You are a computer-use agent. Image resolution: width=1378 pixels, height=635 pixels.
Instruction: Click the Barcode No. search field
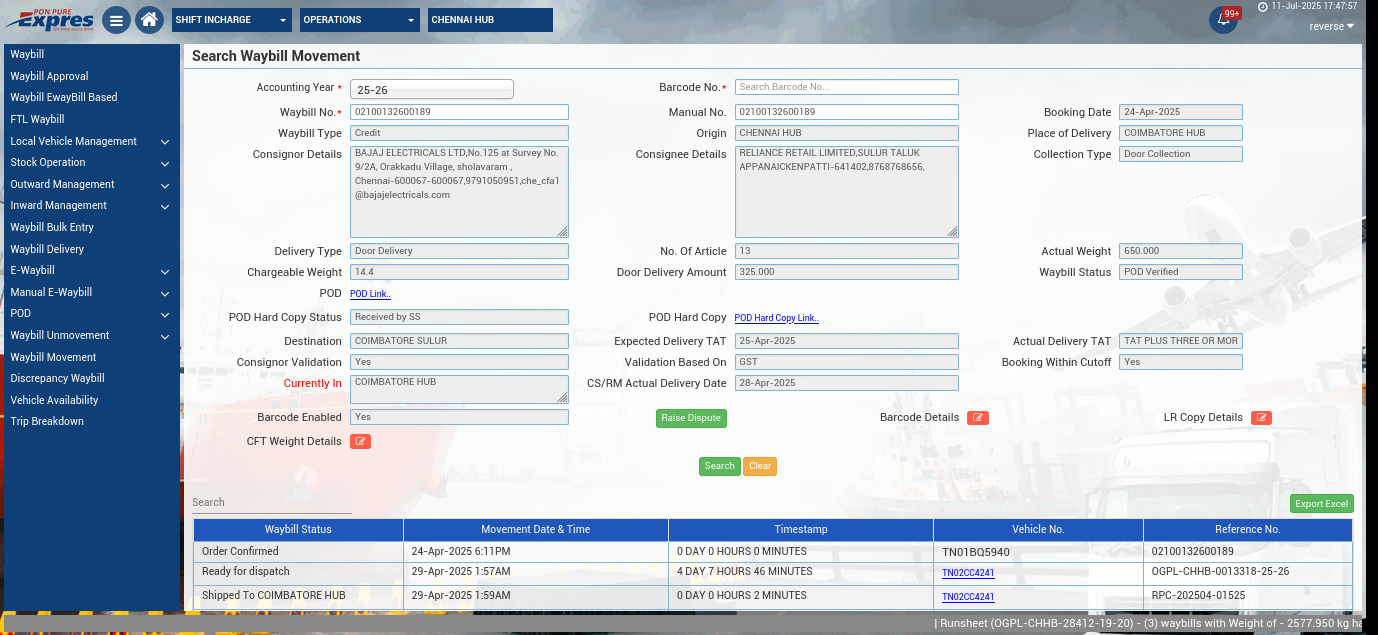846,87
